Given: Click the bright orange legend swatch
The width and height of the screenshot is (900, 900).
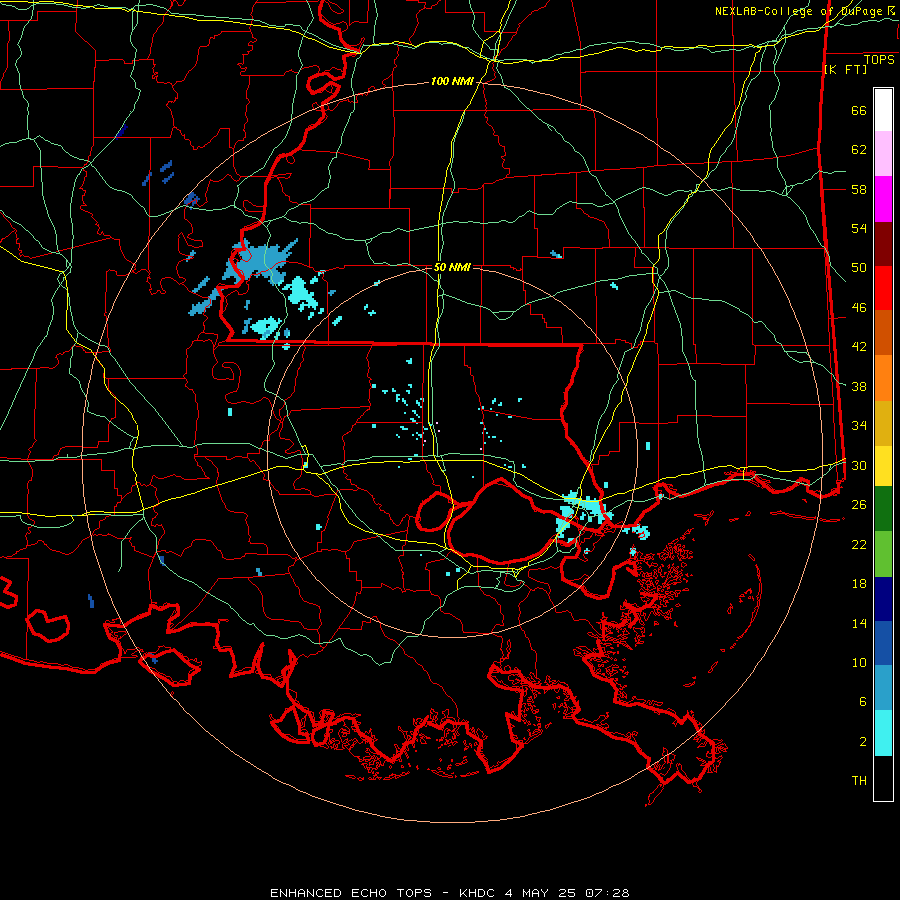Looking at the screenshot, I should click(883, 378).
